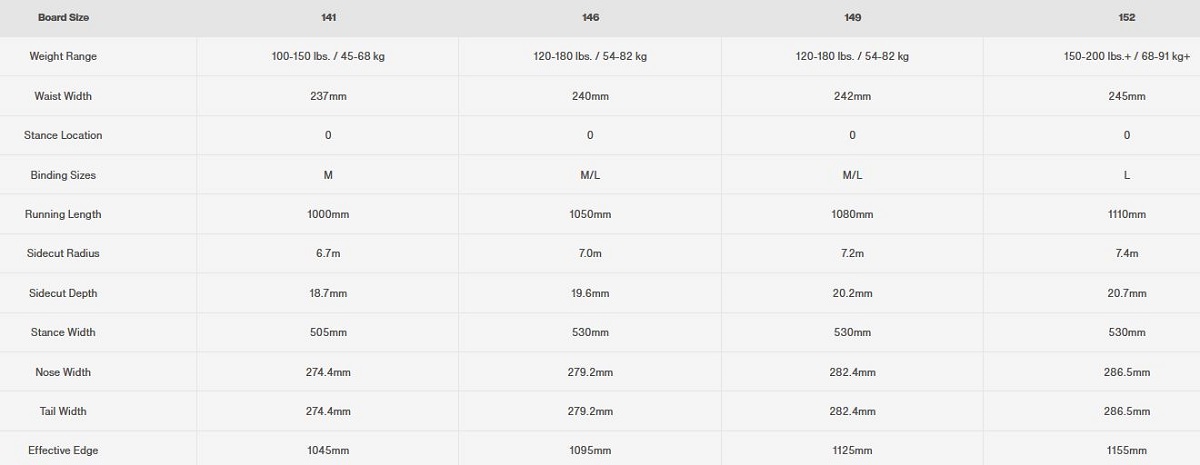Click the Nose Width row label
This screenshot has height=465, width=1200.
point(64,372)
